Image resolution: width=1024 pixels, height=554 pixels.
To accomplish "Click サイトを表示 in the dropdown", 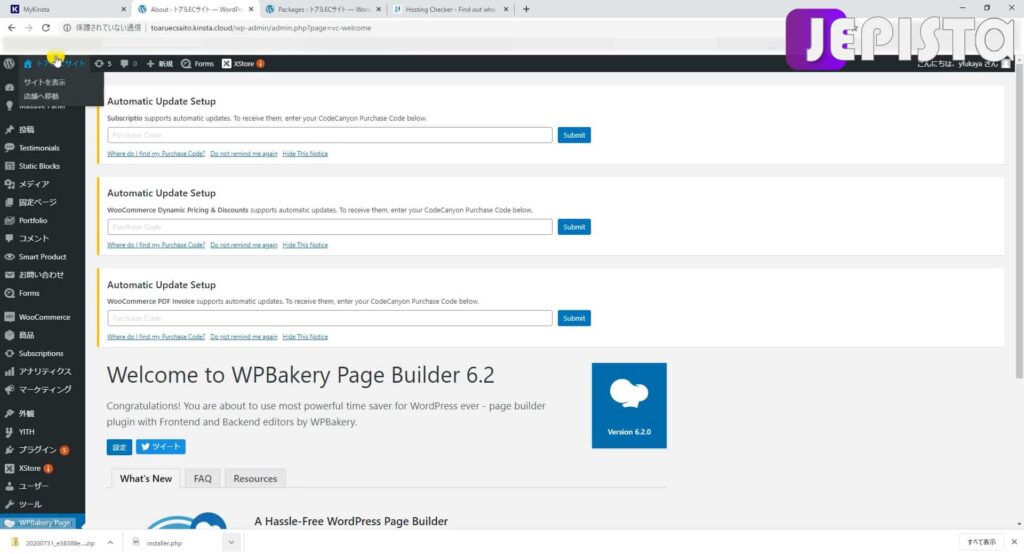I will 44,82.
